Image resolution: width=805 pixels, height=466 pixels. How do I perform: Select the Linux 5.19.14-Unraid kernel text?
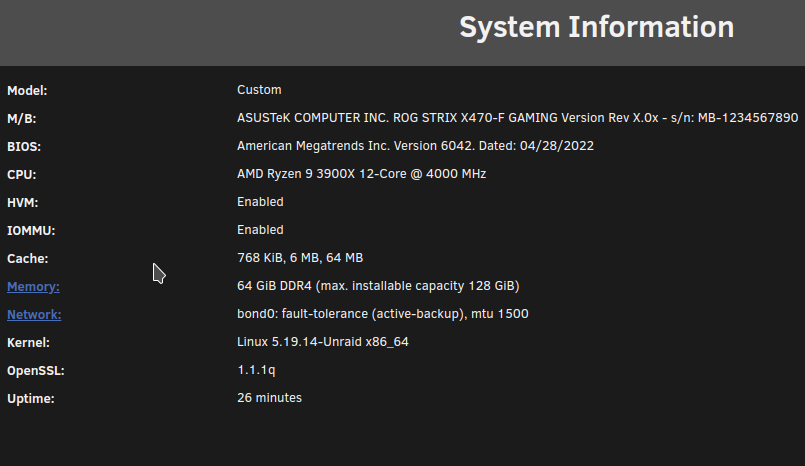pos(323,342)
